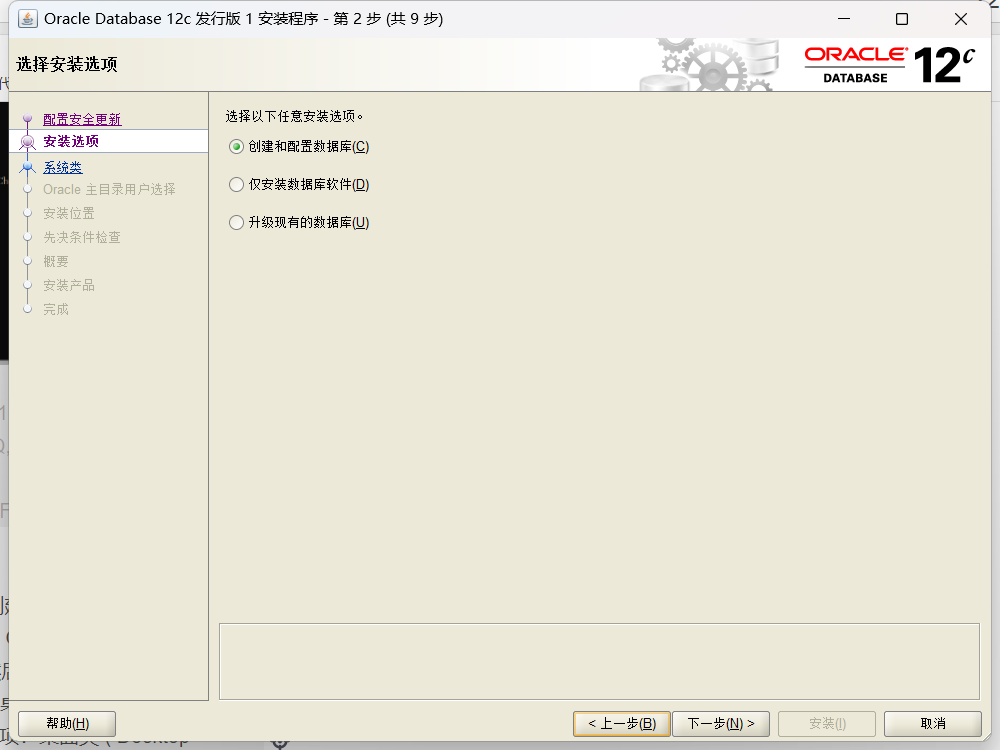Open help via the 帮助 button
The height and width of the screenshot is (750, 1000).
click(x=67, y=724)
